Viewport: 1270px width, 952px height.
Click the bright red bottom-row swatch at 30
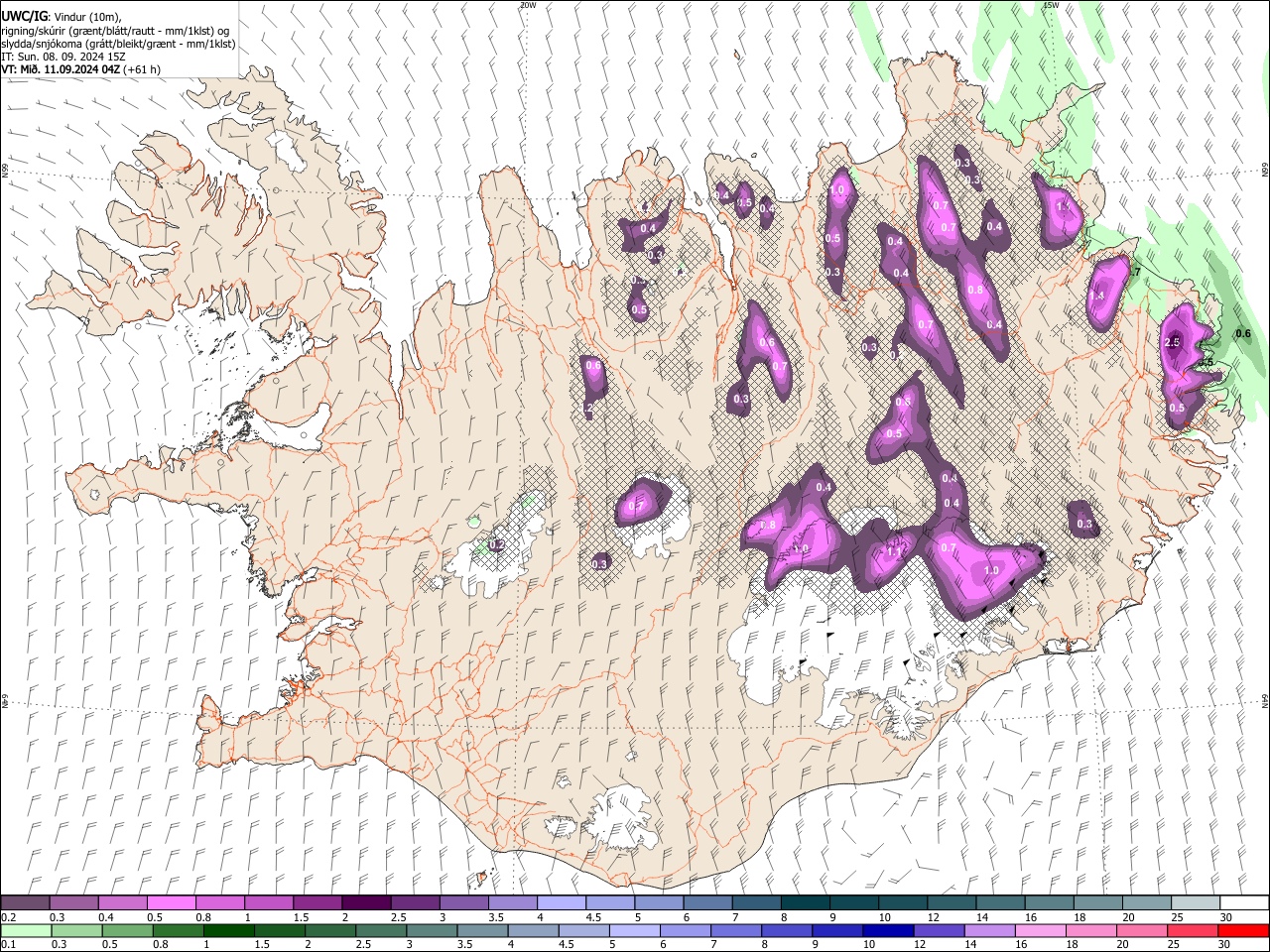click(1244, 930)
